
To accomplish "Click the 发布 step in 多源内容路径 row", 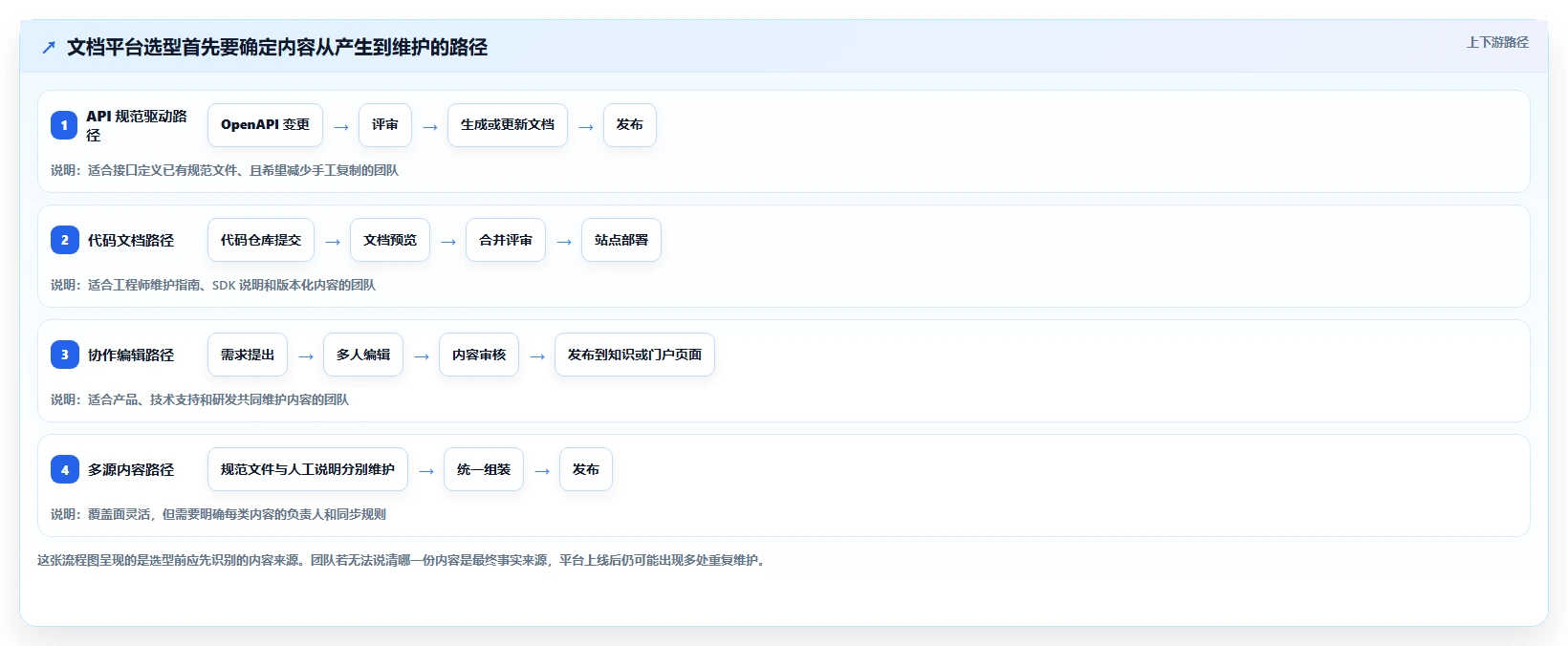I will click(586, 469).
